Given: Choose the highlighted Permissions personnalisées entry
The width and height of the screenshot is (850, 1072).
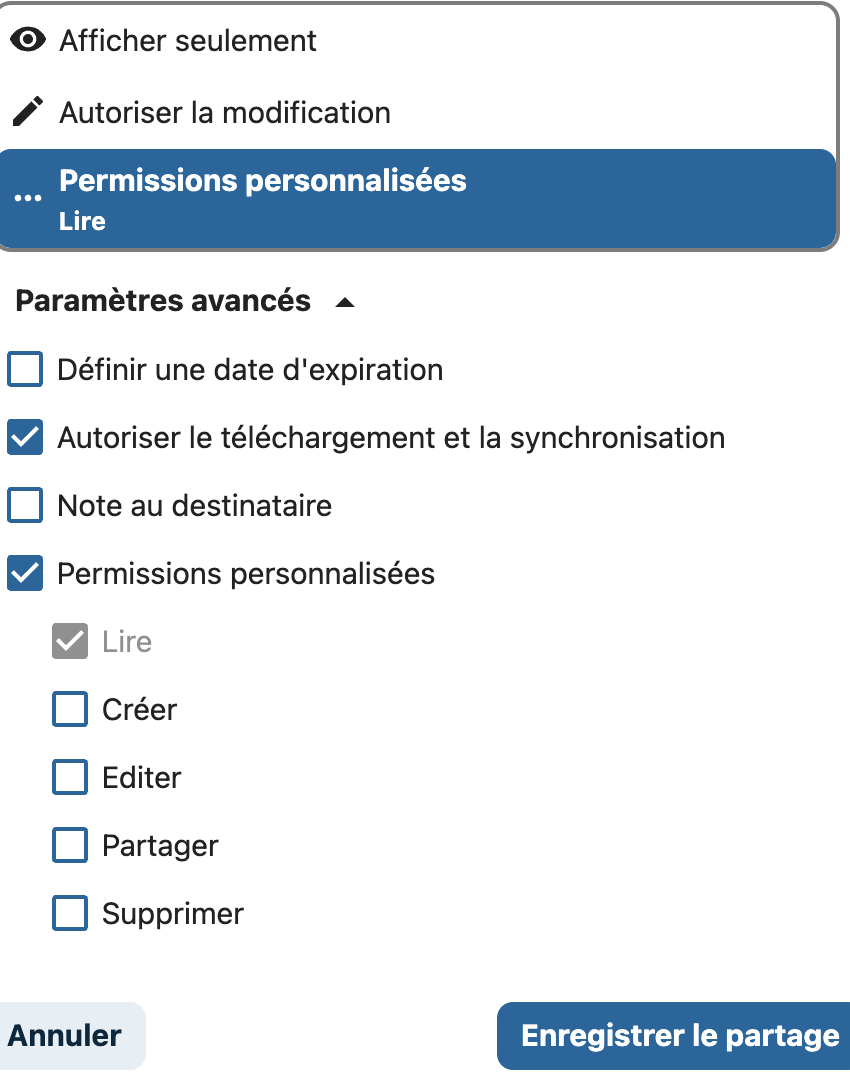Looking at the screenshot, I should tap(419, 199).
